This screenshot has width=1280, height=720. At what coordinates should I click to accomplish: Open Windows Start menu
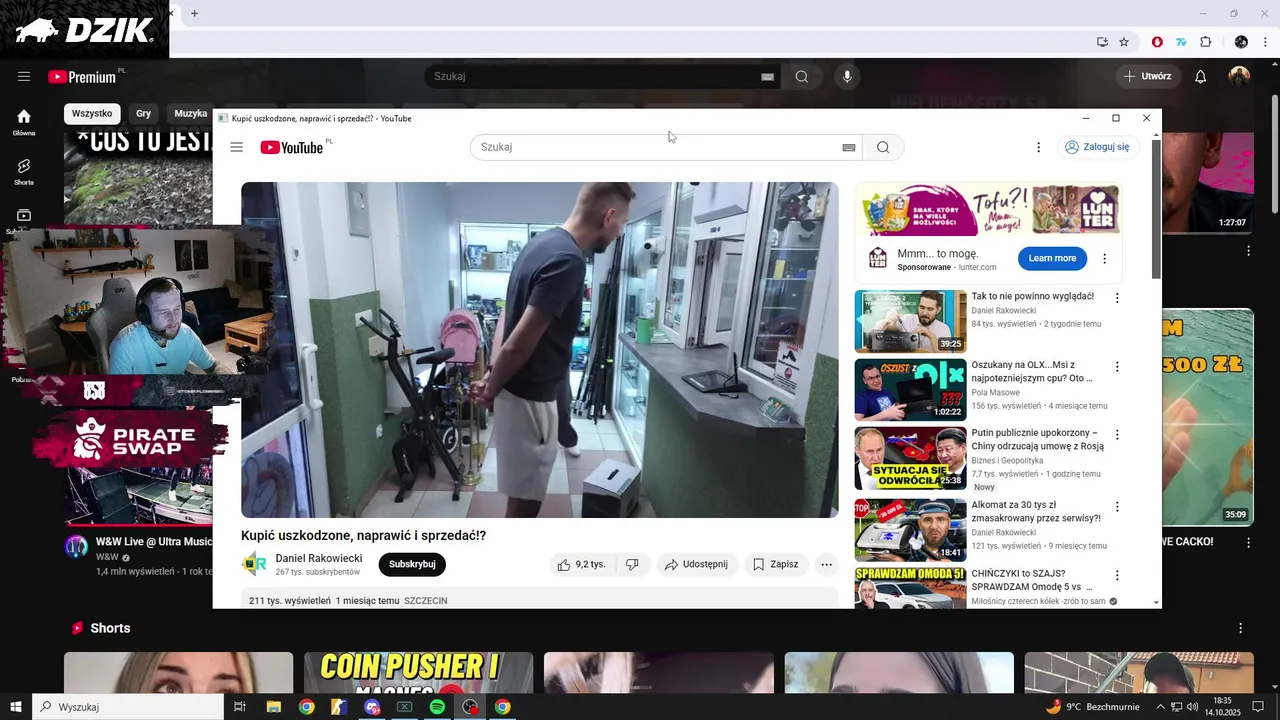[16, 707]
